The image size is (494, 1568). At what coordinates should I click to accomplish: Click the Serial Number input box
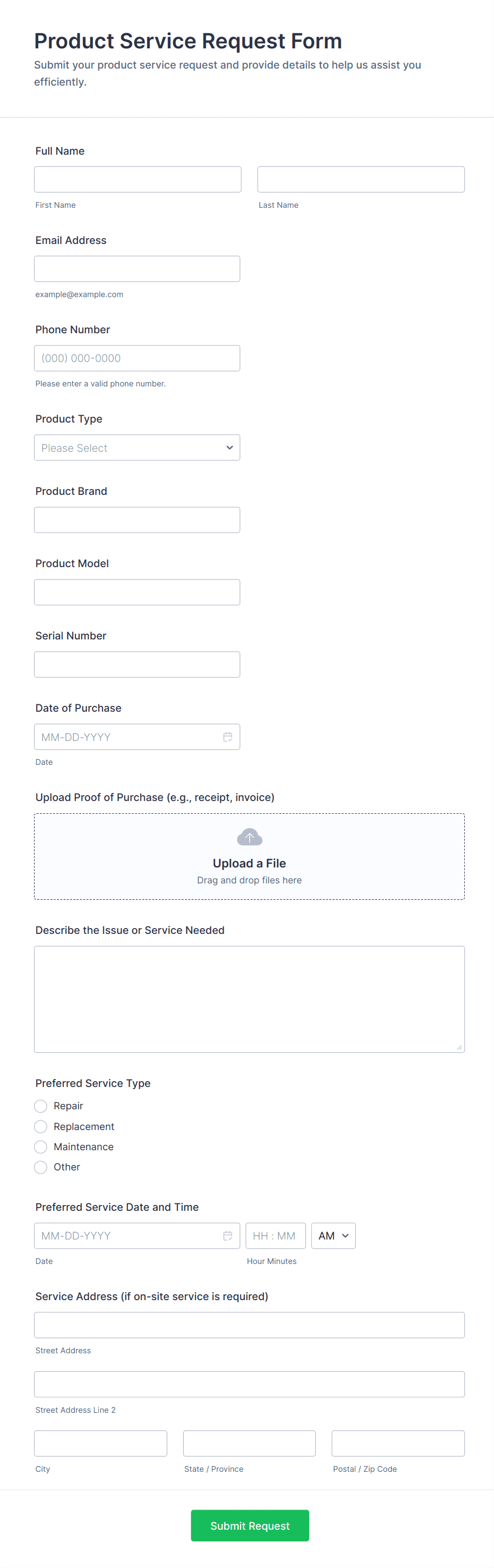[x=137, y=664]
